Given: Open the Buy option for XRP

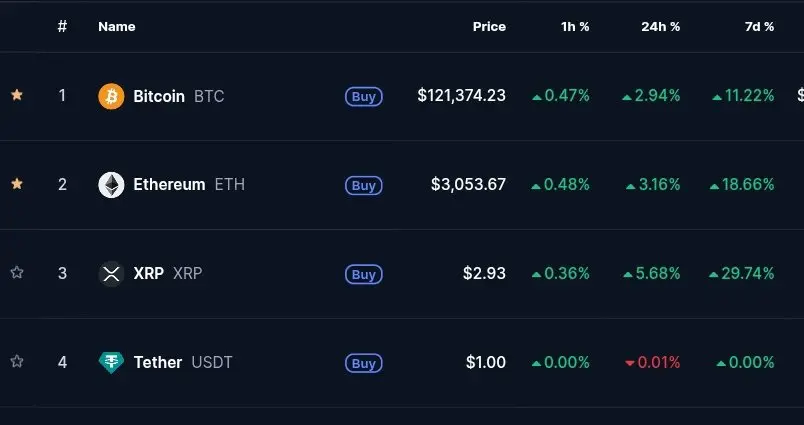Looking at the screenshot, I should click(364, 274).
